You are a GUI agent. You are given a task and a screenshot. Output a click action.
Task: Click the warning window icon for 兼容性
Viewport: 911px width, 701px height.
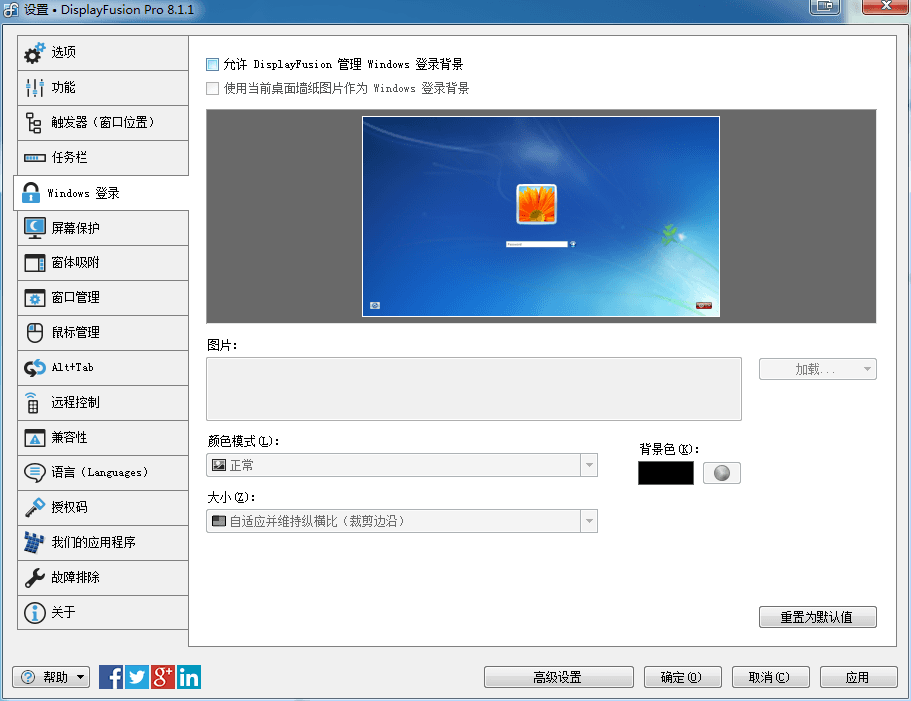point(34,437)
